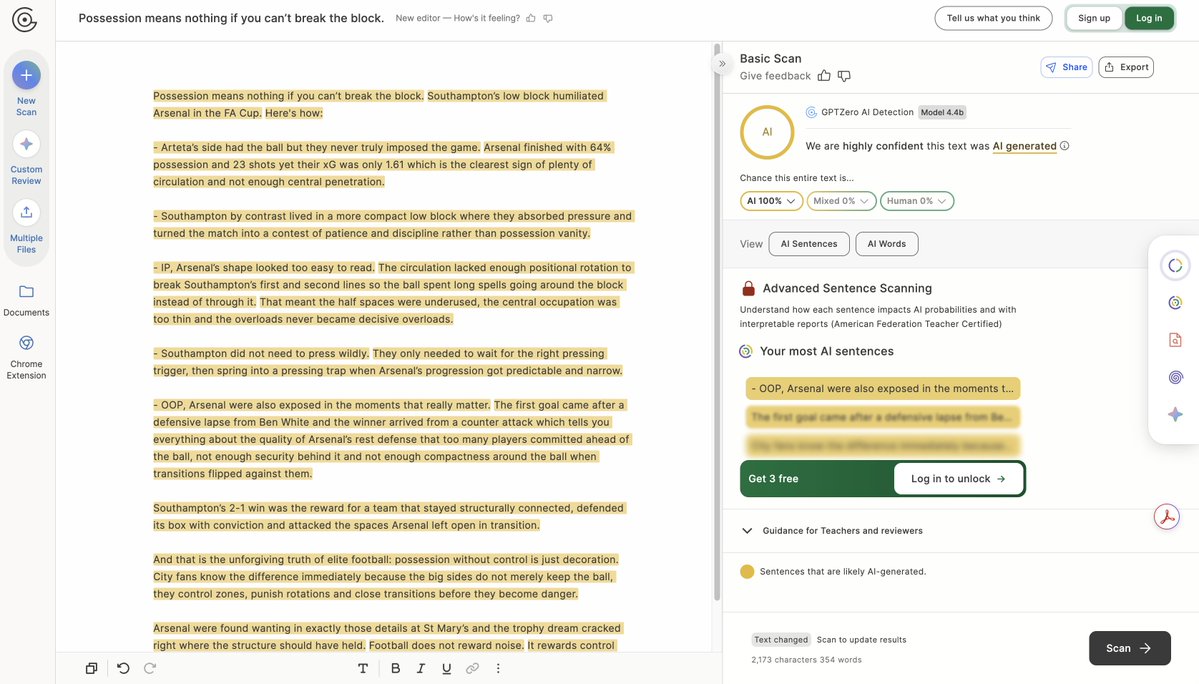Give the new editor a thumbs up

pyautogui.click(x=531, y=18)
